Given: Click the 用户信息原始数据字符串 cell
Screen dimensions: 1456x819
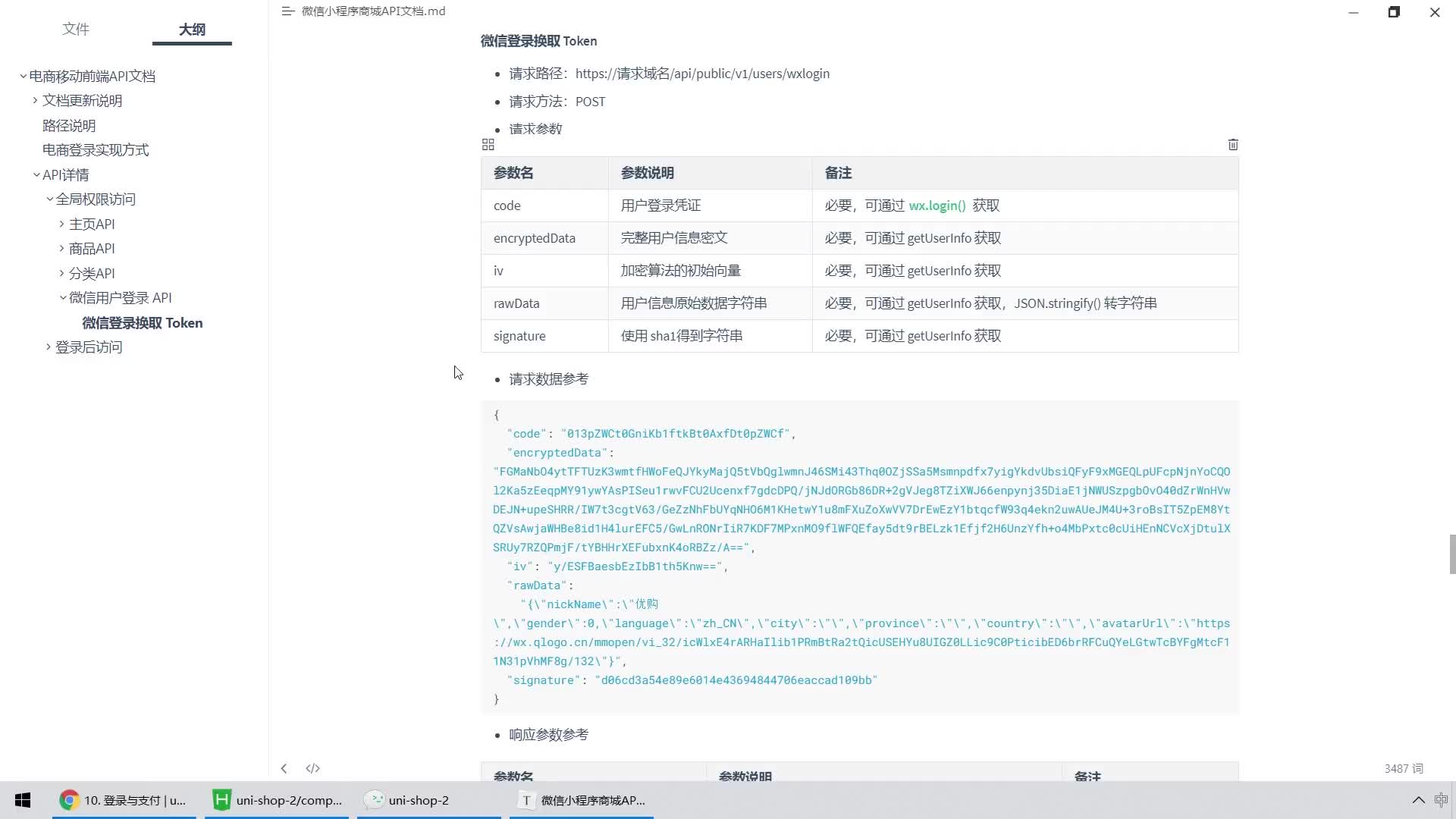Looking at the screenshot, I should pyautogui.click(x=710, y=303).
